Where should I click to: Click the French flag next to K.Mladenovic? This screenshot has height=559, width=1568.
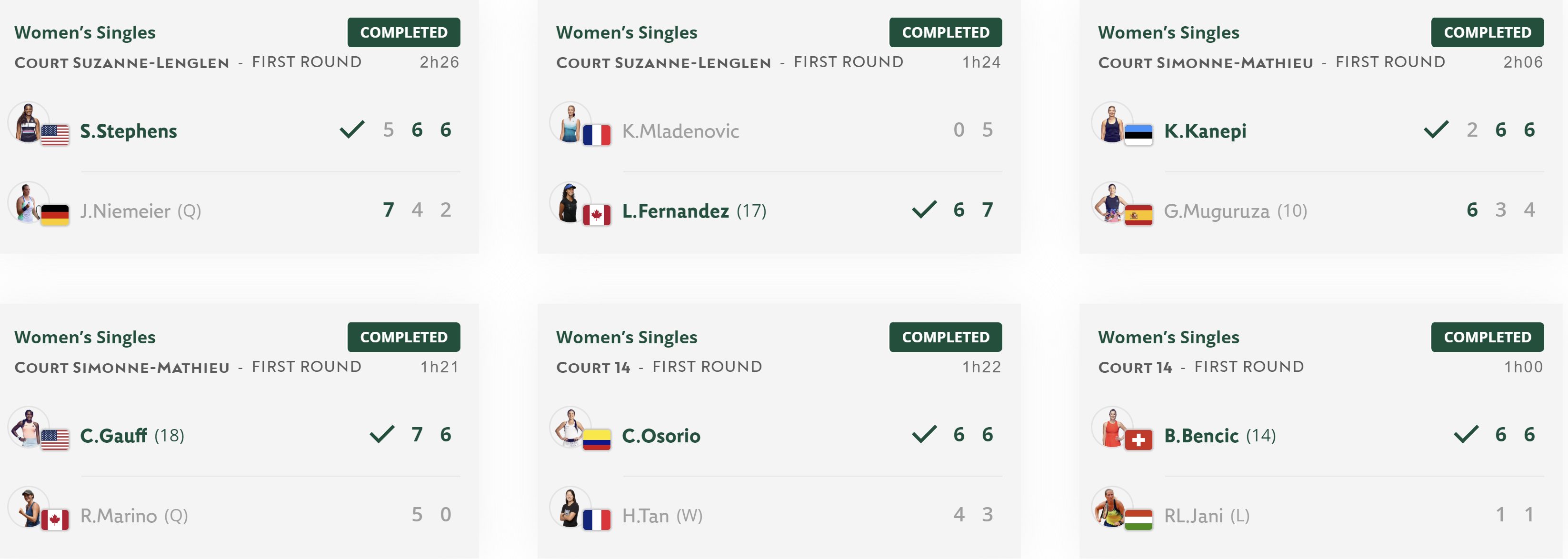click(x=597, y=135)
